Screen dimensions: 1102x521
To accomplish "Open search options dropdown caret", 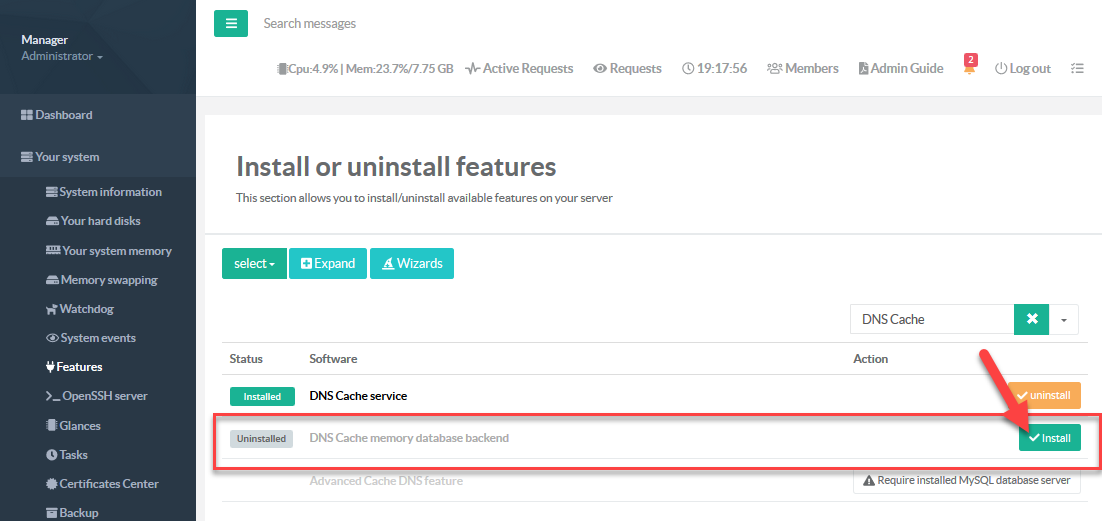I will point(1063,320).
